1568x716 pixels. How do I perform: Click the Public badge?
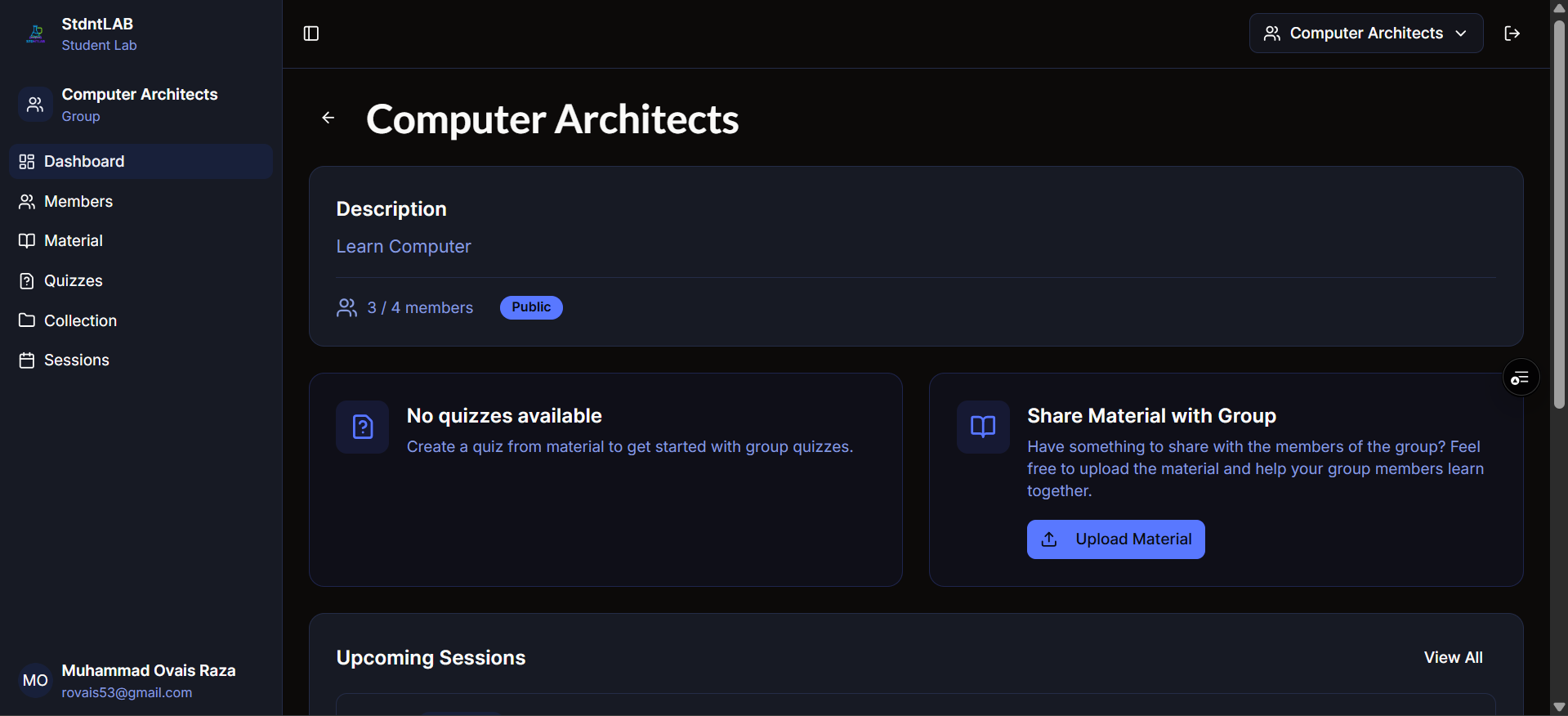[x=531, y=307]
